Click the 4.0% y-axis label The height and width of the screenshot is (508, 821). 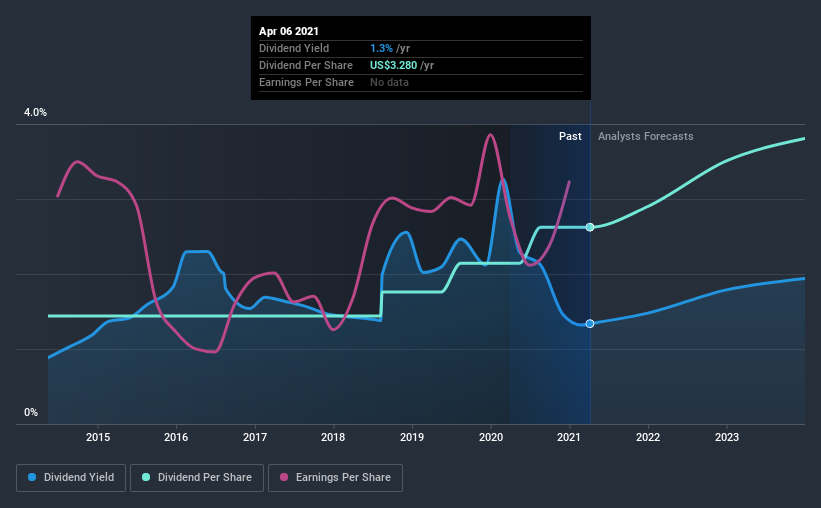point(35,113)
